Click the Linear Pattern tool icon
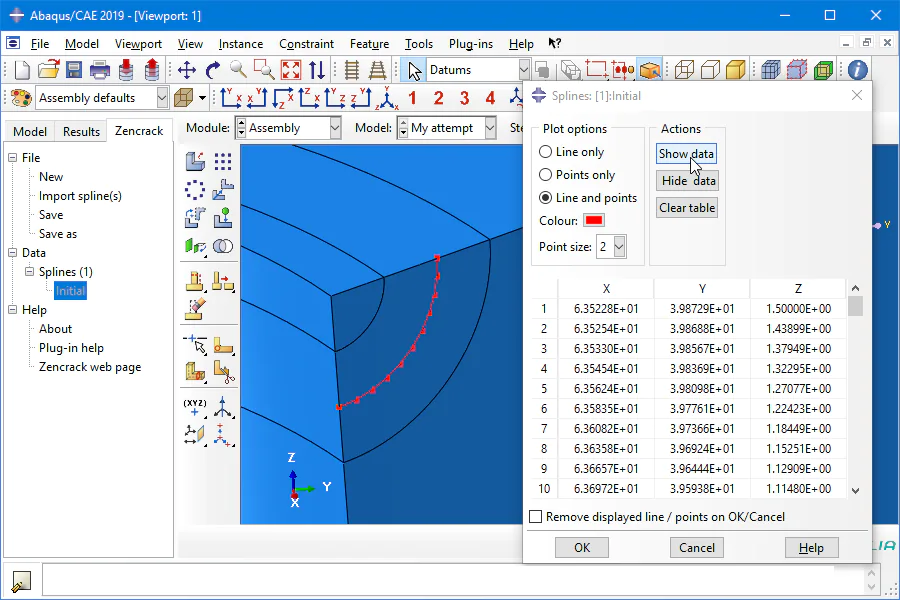This screenshot has width=900, height=600. 223,161
